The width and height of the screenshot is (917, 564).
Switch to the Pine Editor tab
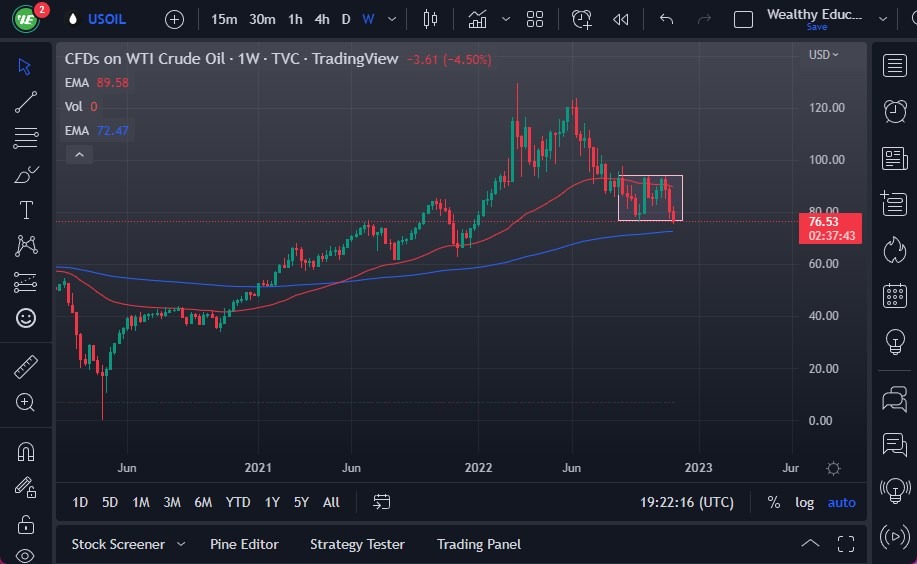(x=244, y=544)
